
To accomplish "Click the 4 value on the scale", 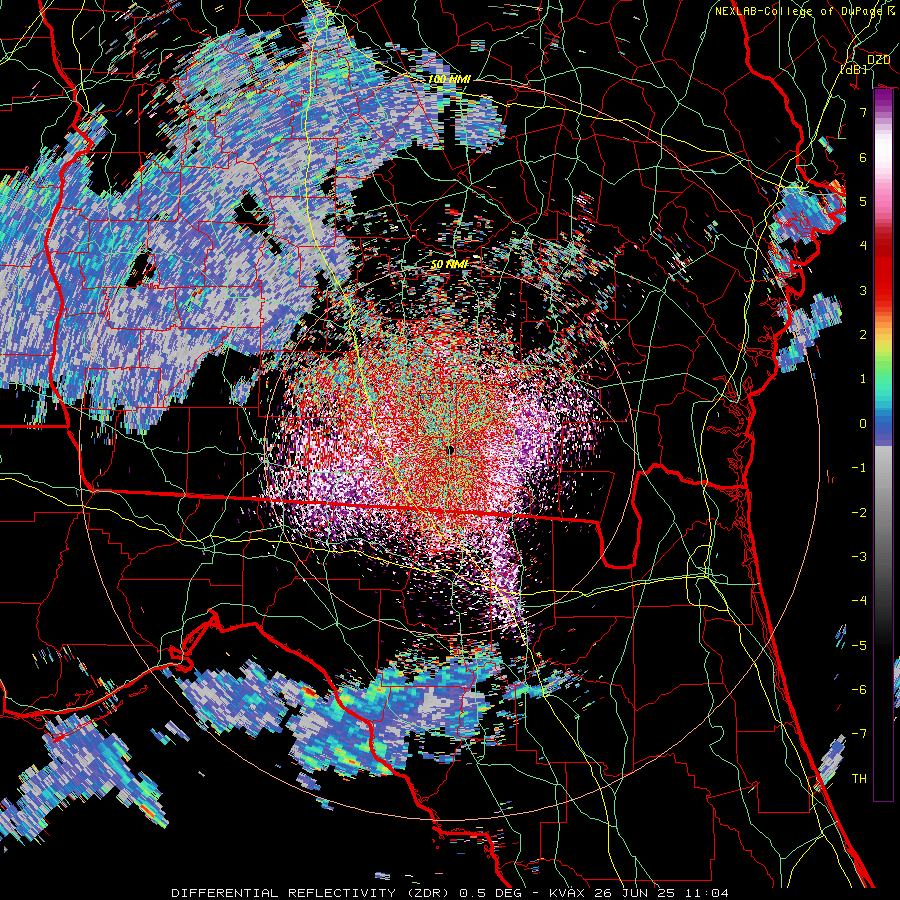I will click(863, 246).
